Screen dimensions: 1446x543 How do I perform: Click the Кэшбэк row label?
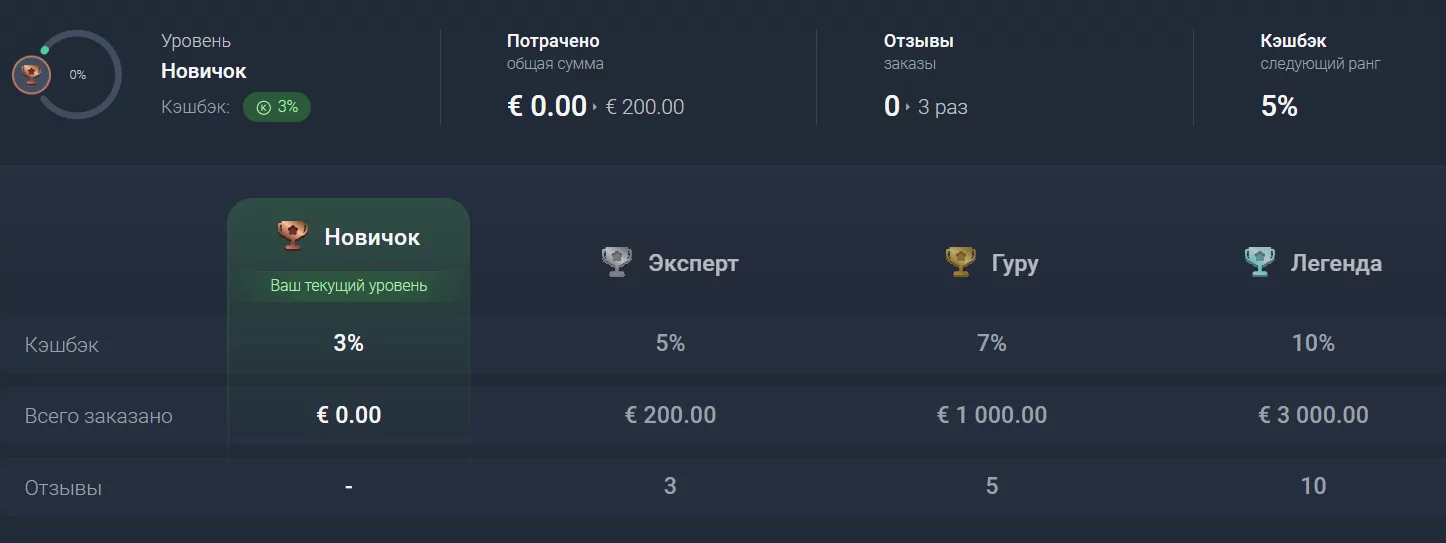tap(62, 345)
